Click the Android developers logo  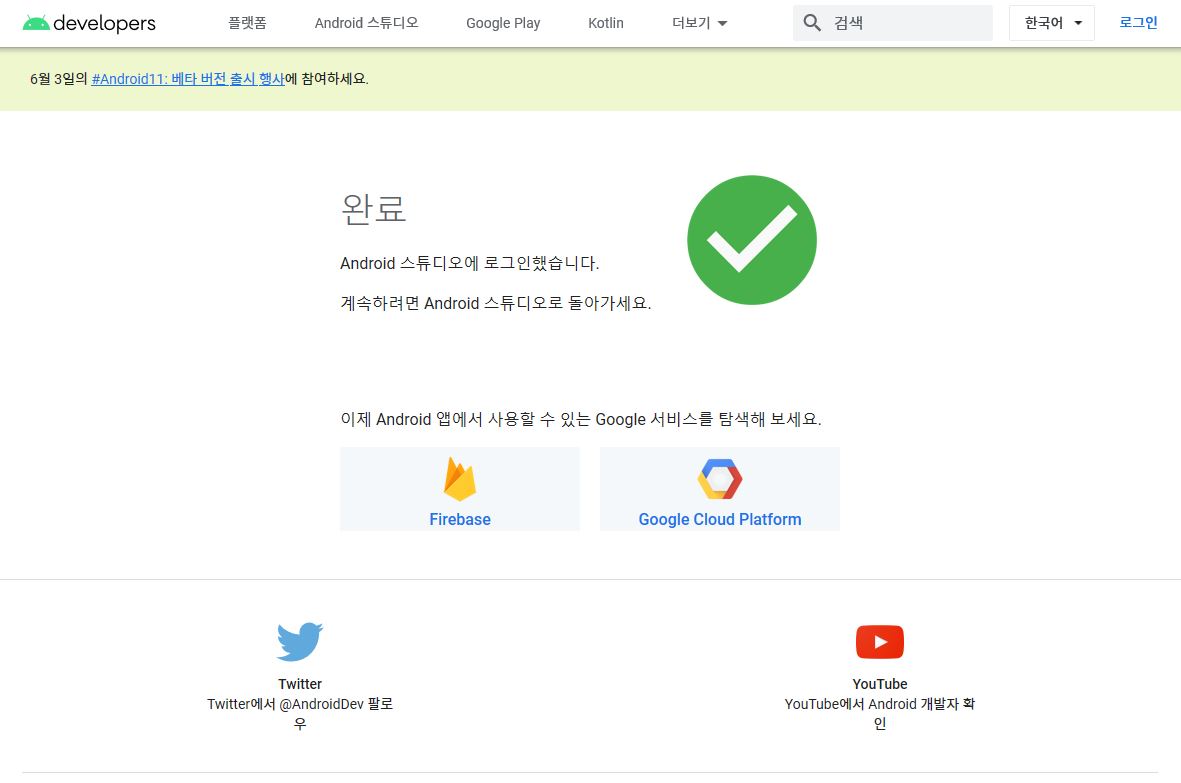[89, 23]
